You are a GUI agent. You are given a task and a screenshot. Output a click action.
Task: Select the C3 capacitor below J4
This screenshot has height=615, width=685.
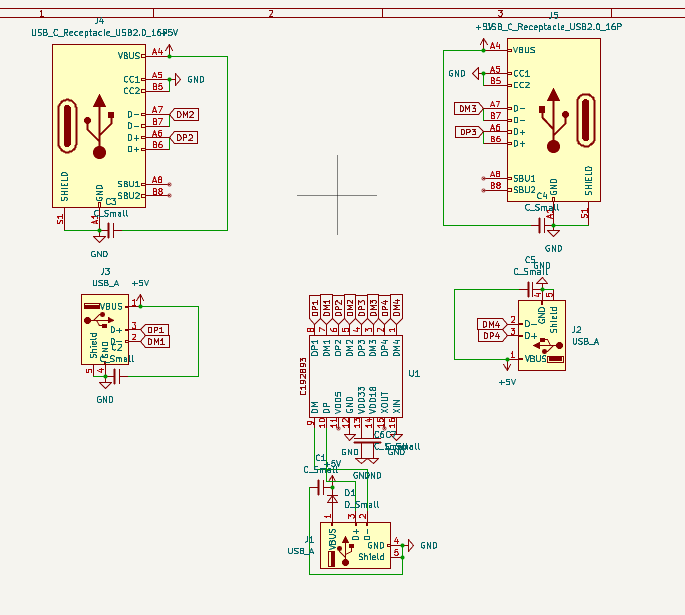click(109, 230)
